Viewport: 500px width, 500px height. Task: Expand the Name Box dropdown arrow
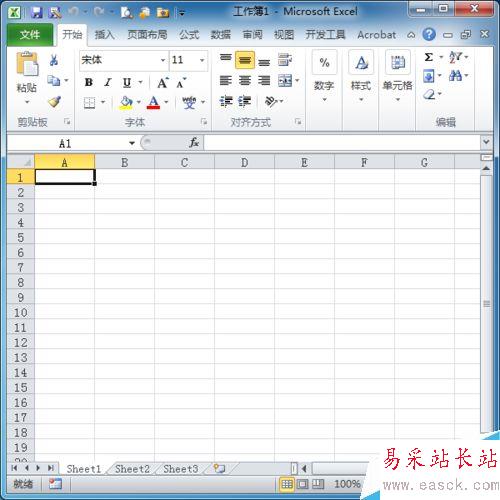[132, 143]
